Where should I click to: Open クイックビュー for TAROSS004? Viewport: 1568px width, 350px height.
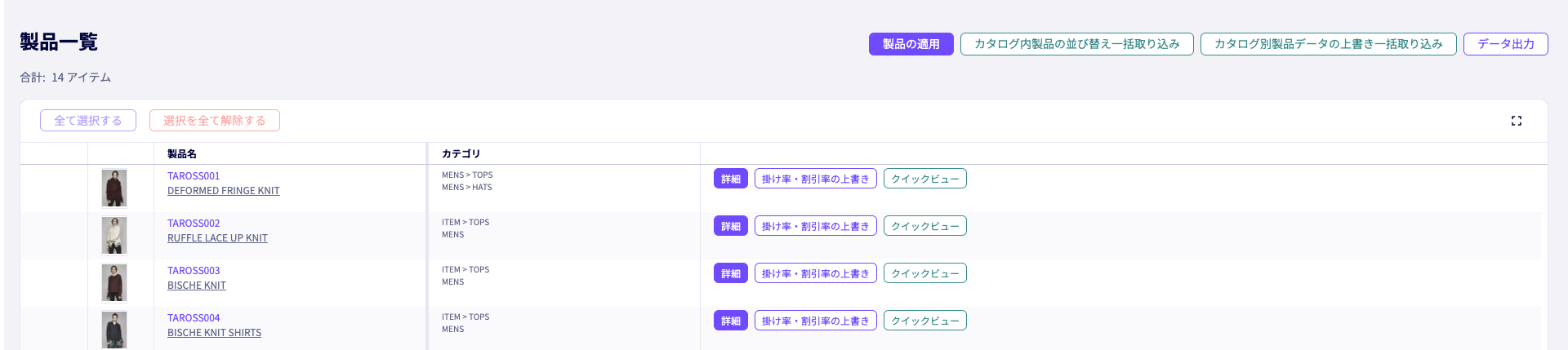point(925,321)
